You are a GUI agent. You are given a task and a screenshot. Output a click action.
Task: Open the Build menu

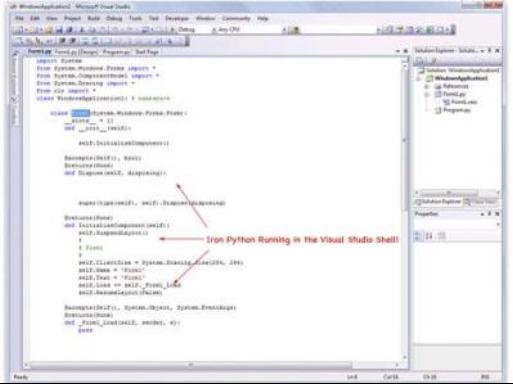pos(94,18)
